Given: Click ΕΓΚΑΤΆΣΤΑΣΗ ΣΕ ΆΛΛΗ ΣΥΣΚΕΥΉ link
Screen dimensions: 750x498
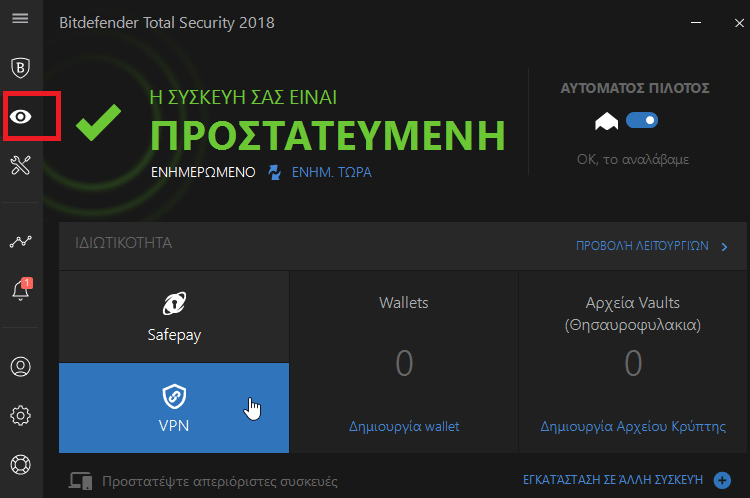Looking at the screenshot, I should (x=613, y=479).
